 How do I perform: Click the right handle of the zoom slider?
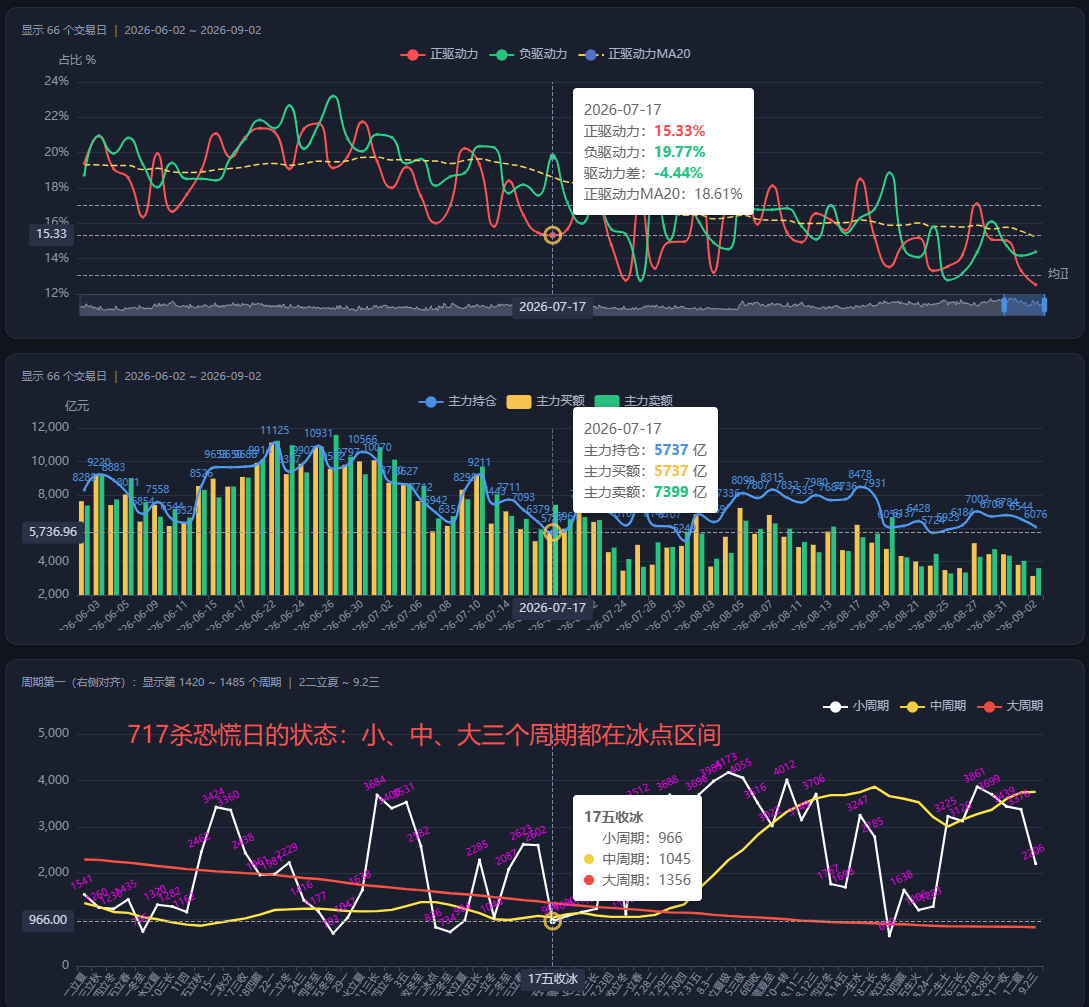click(1044, 305)
